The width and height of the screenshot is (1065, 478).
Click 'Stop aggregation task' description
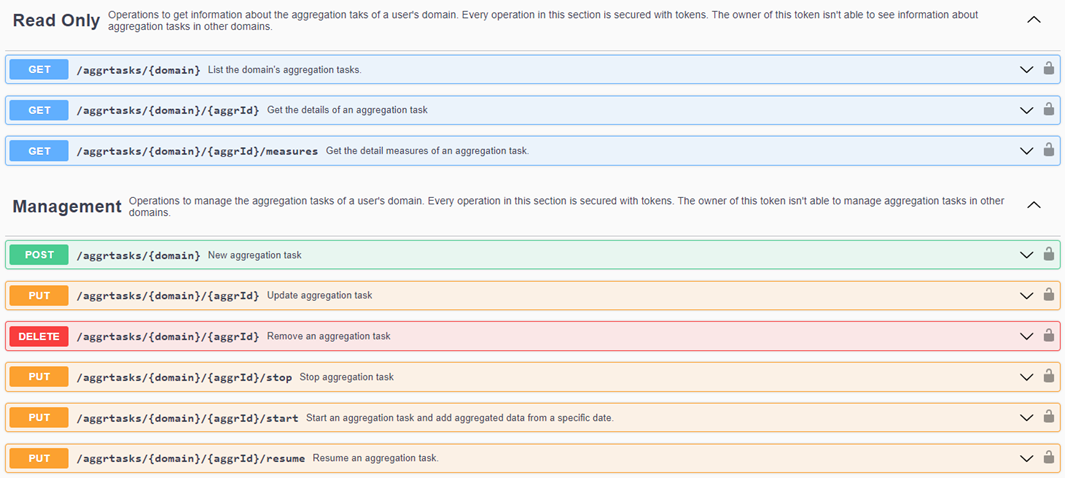tap(346, 378)
